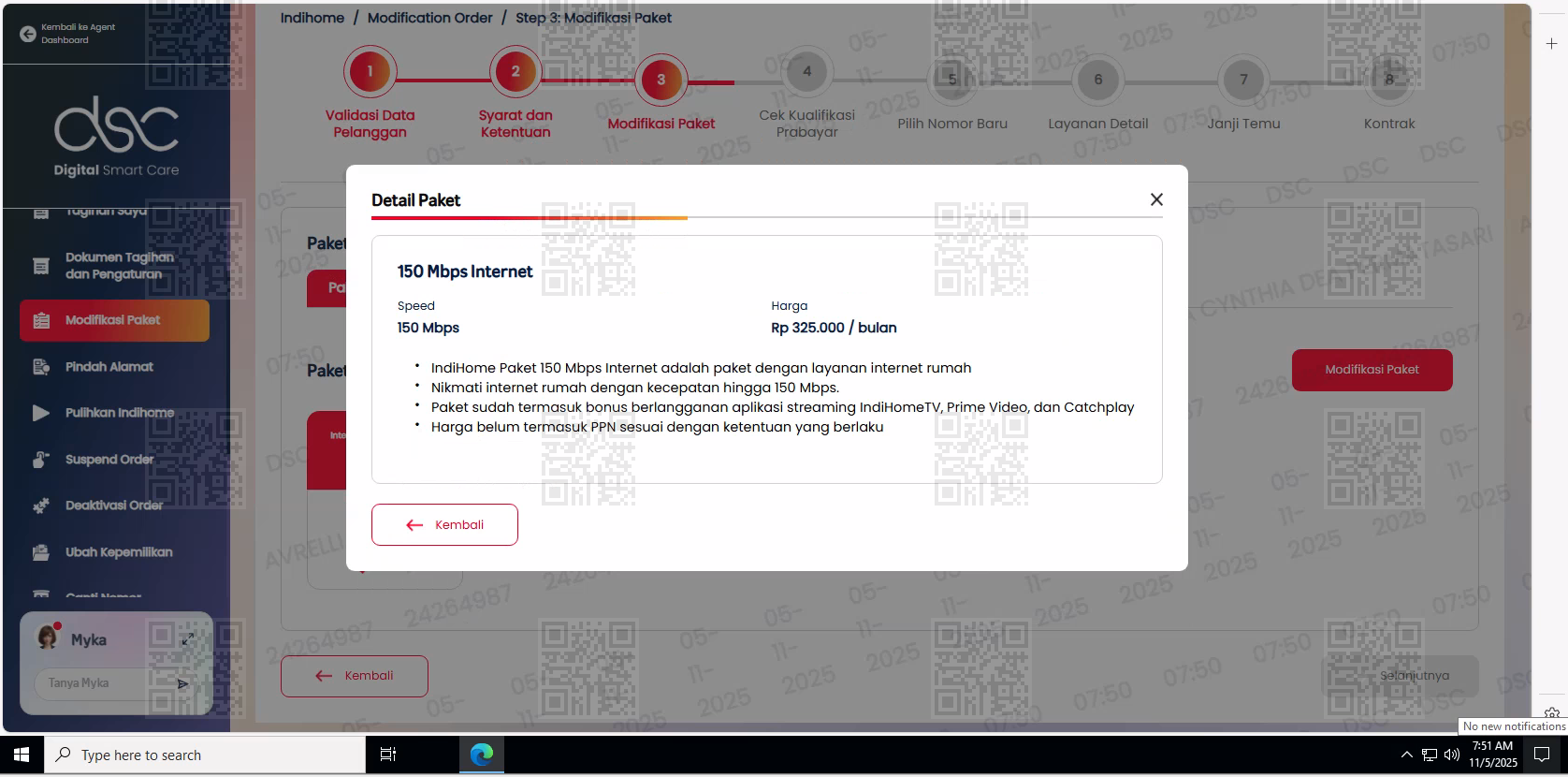The image size is (1568, 777).
Task: Go to step 2 Syarat dan Ketentuan
Action: pyautogui.click(x=515, y=71)
